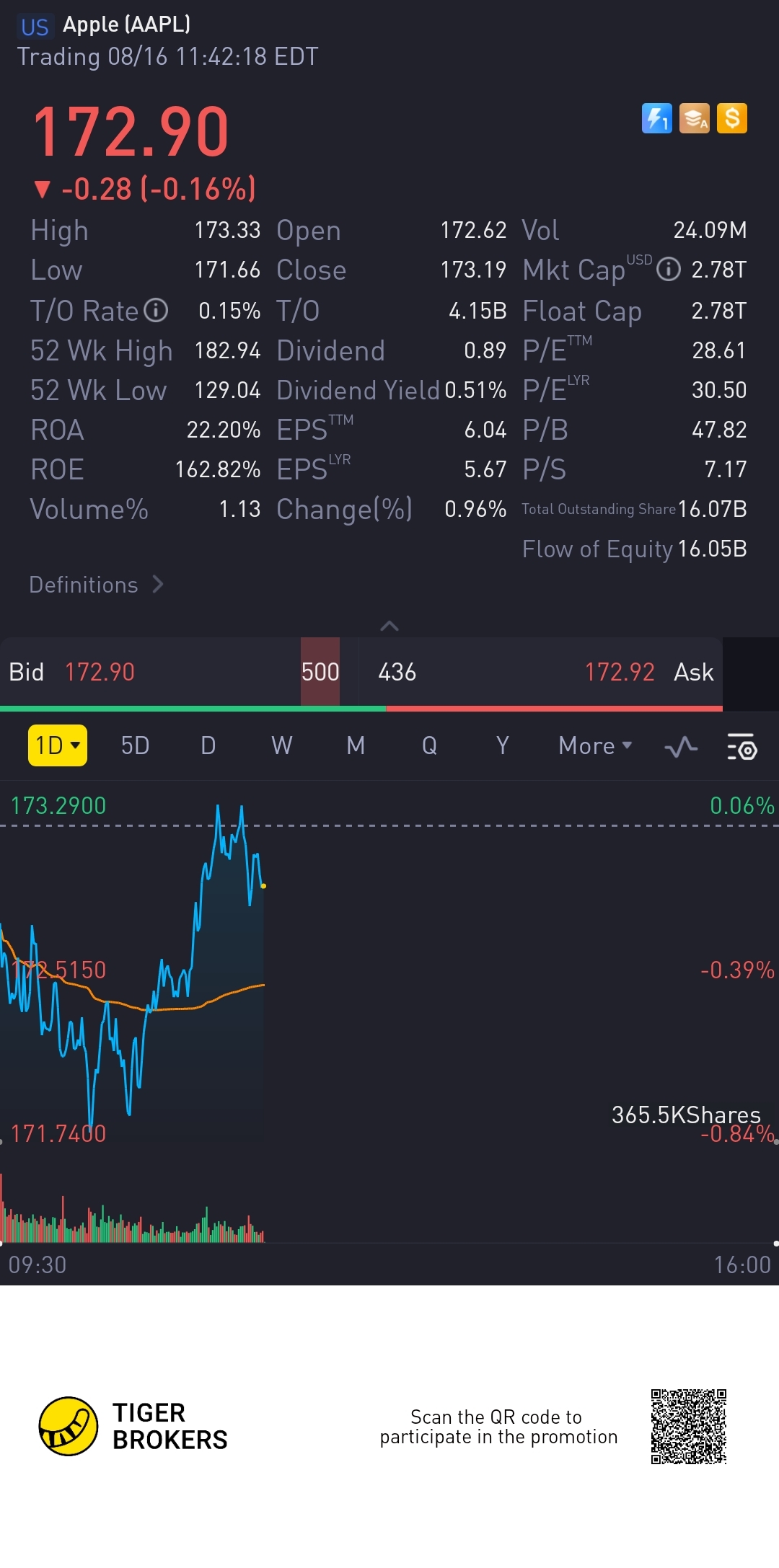Tap the 52 Wk Low value 129.04
The image size is (779, 1568).
[227, 390]
